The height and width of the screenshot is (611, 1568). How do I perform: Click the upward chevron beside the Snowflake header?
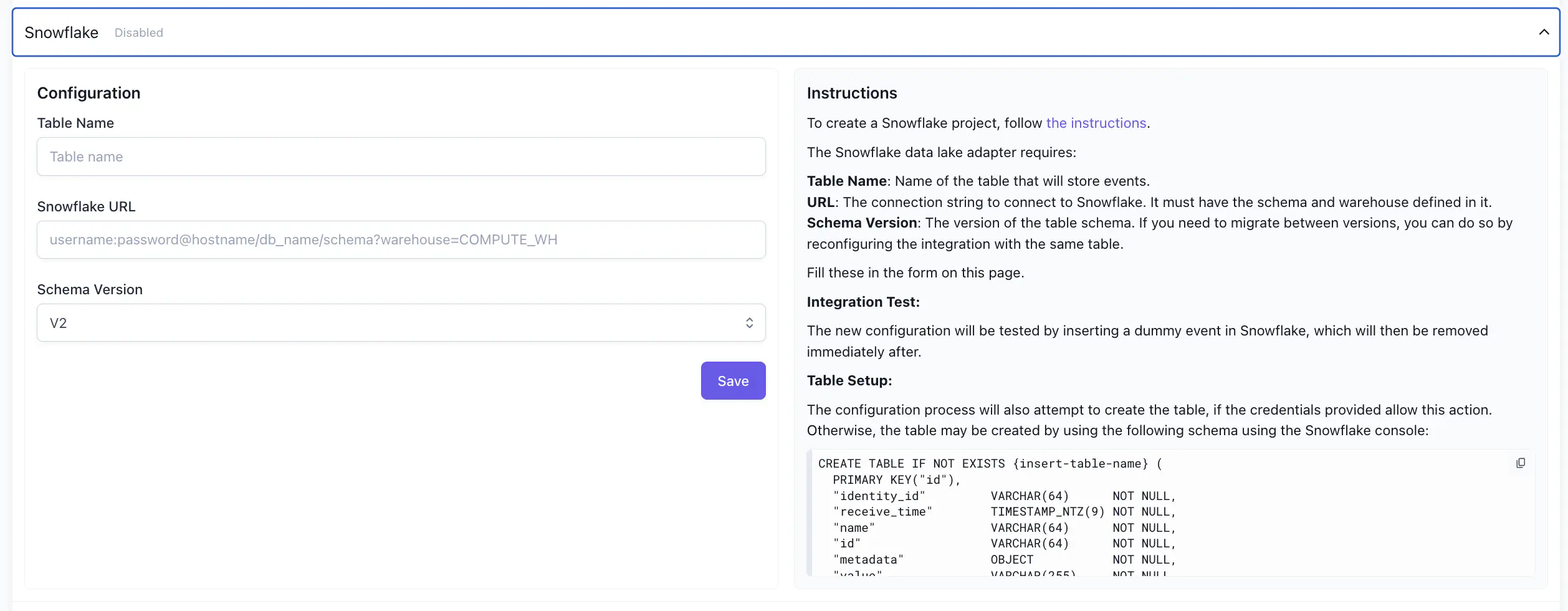pos(1544,32)
